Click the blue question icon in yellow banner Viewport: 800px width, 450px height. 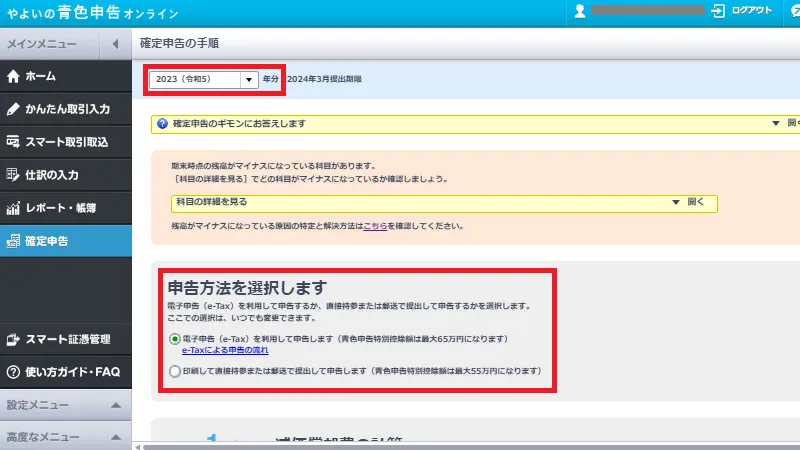[x=162, y=123]
